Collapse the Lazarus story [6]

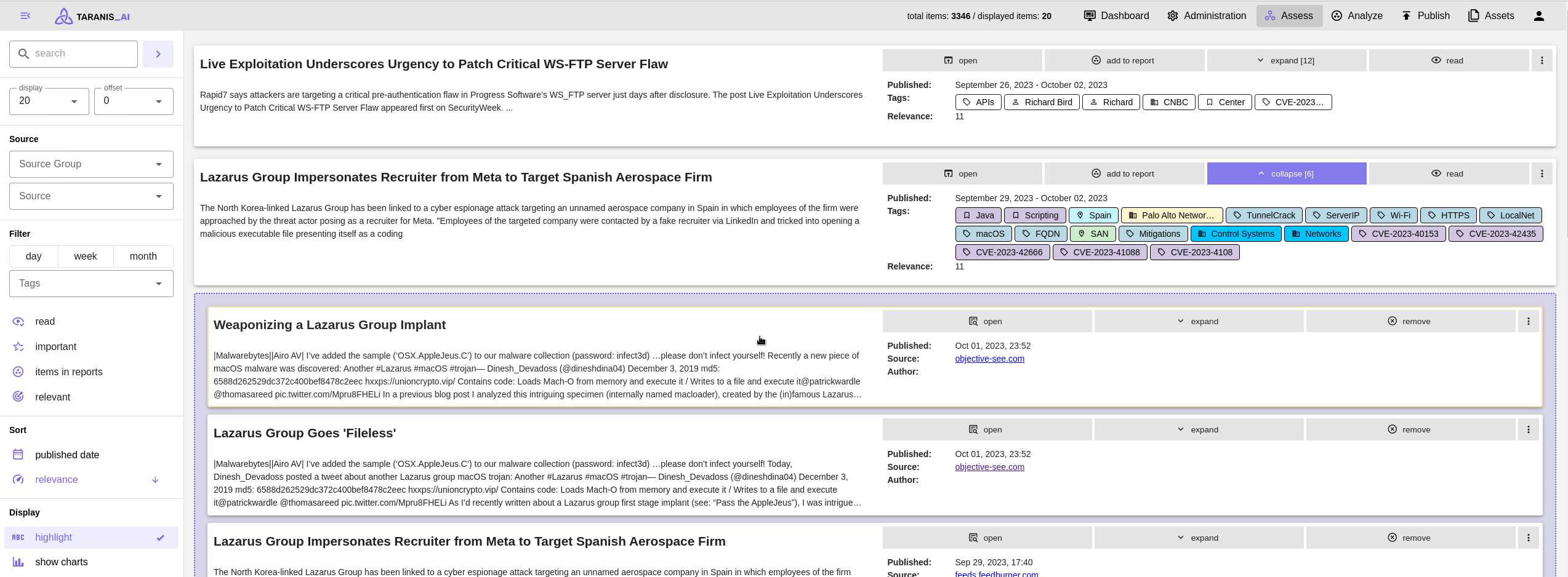(1286, 173)
